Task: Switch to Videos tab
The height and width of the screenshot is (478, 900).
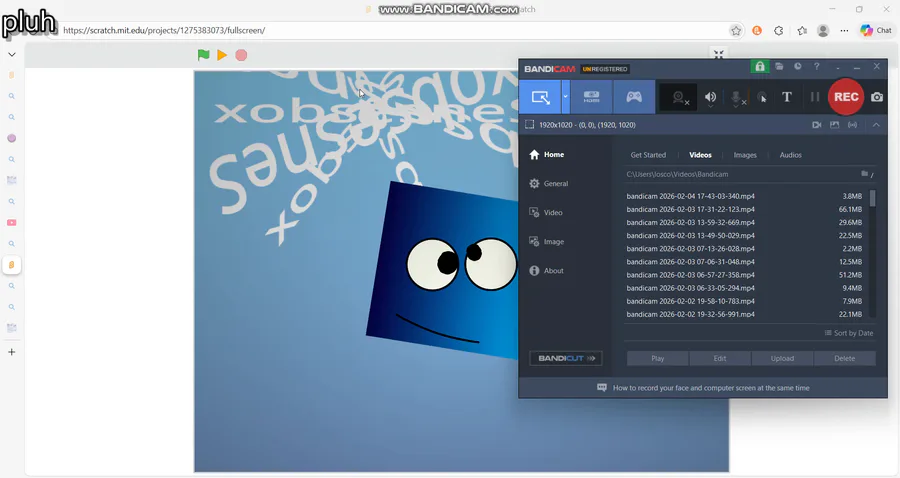Action: (700, 155)
